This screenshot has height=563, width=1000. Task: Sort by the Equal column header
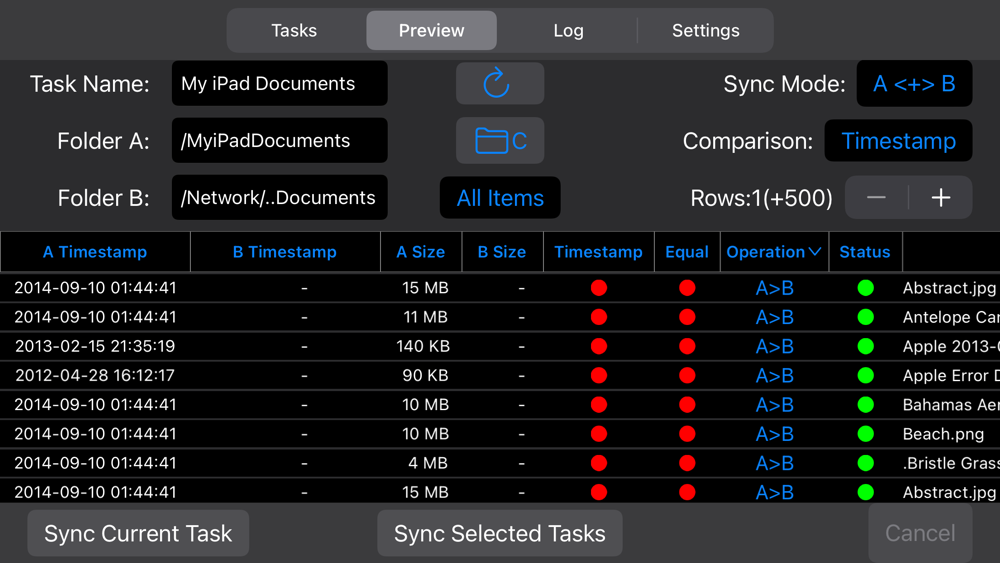[687, 252]
